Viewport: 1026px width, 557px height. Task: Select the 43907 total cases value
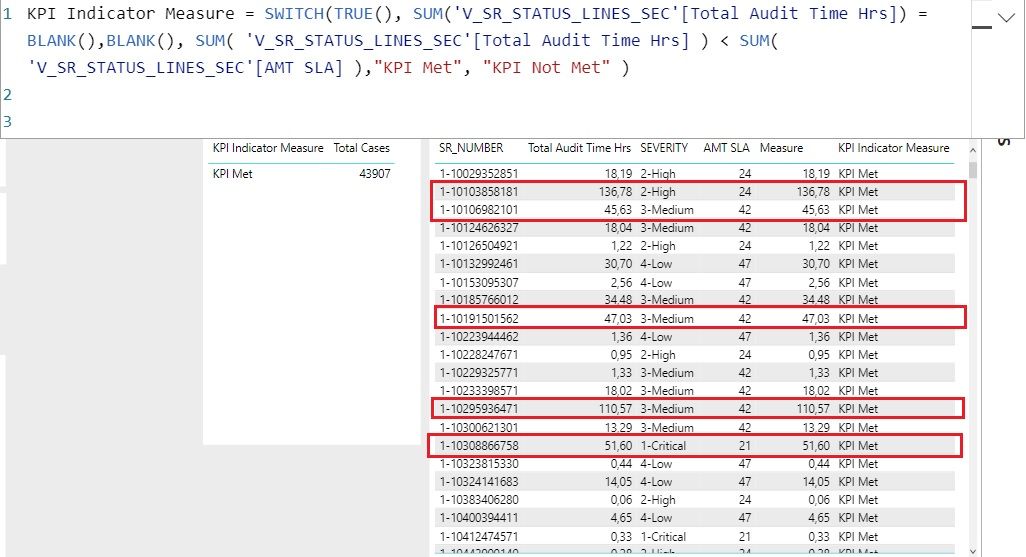374,173
